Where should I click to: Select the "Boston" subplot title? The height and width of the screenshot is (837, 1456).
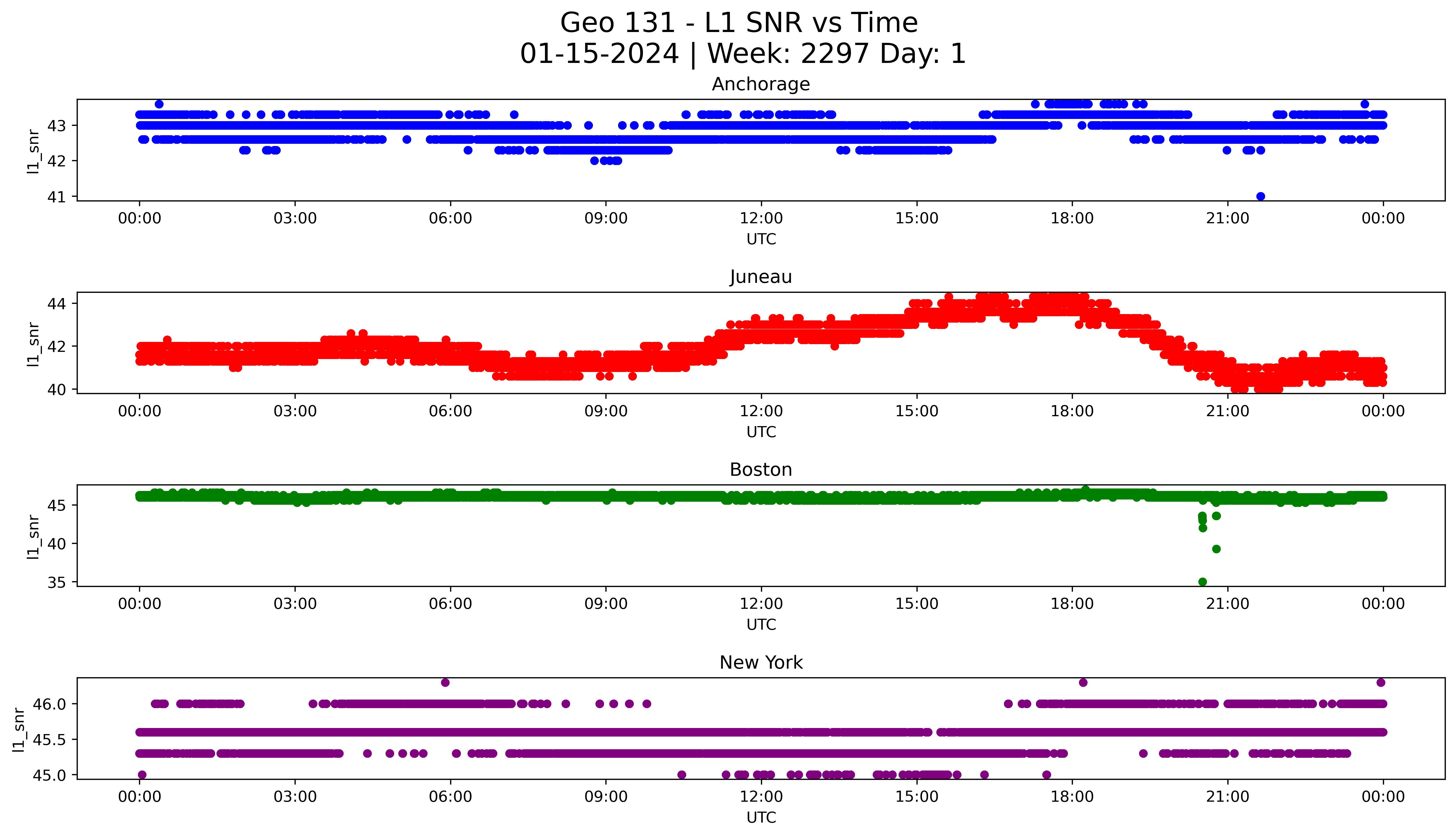point(761,470)
